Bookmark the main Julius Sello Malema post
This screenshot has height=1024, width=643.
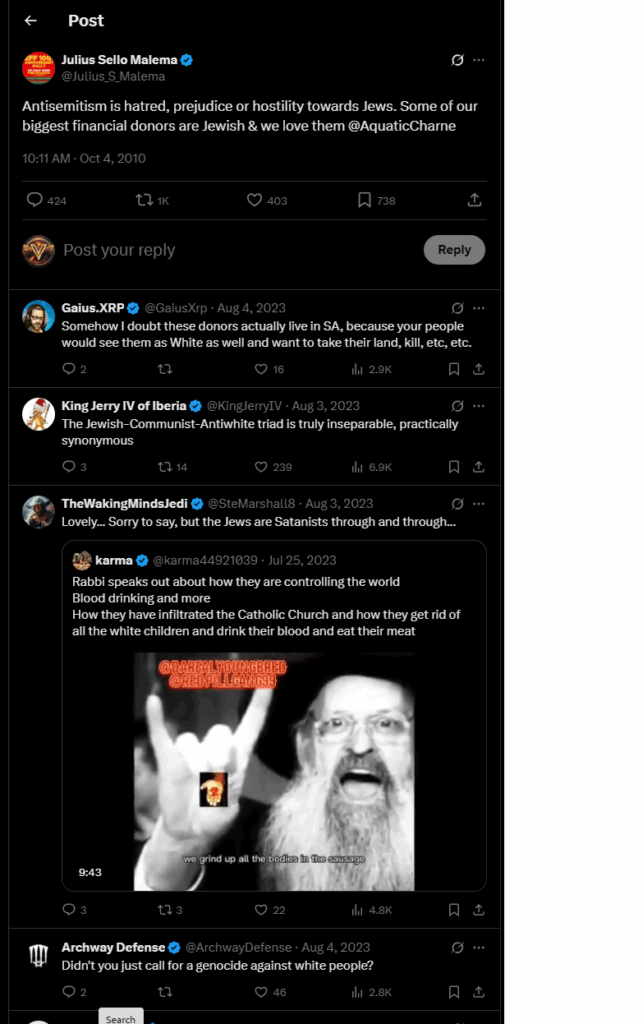365,200
